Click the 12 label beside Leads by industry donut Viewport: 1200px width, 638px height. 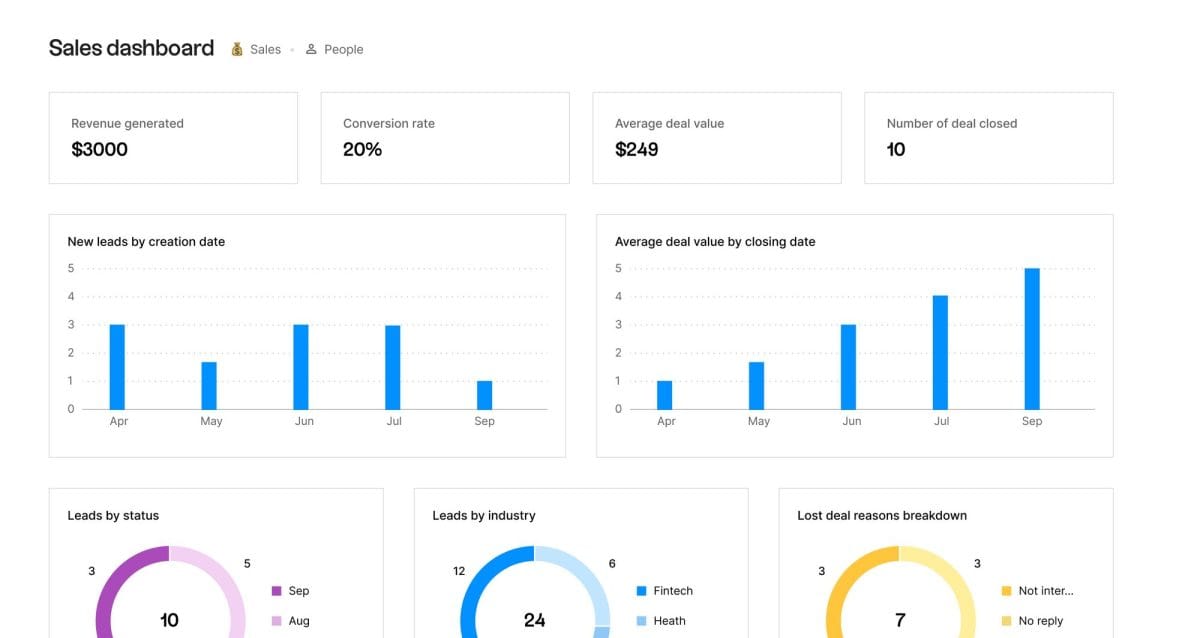(x=459, y=571)
